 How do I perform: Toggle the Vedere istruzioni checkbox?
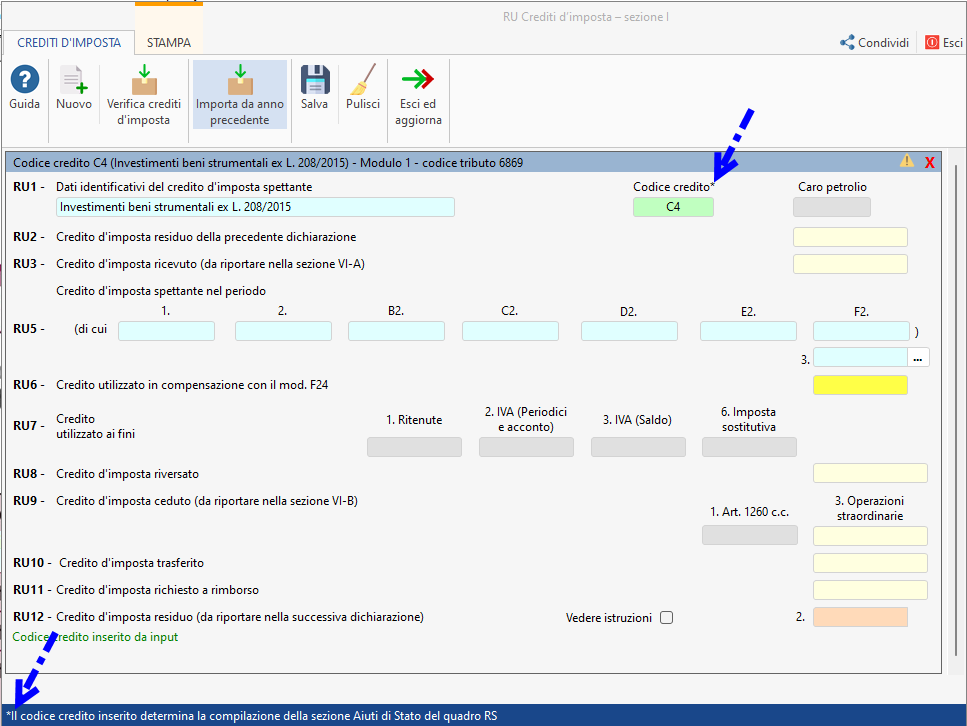666,617
